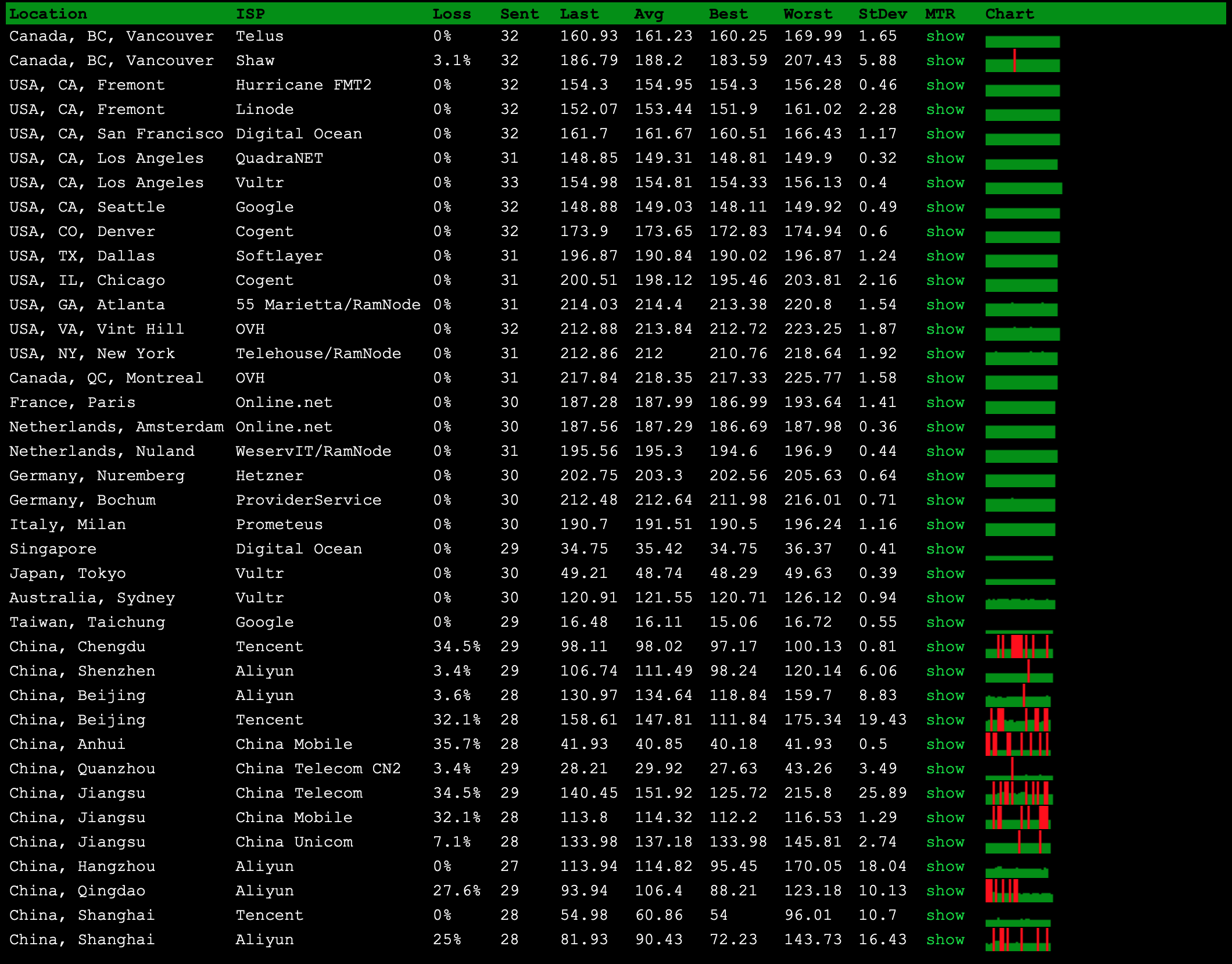Click latency chart for Tencent Chengdu
This screenshot has height=964, width=1232.
click(x=1019, y=647)
